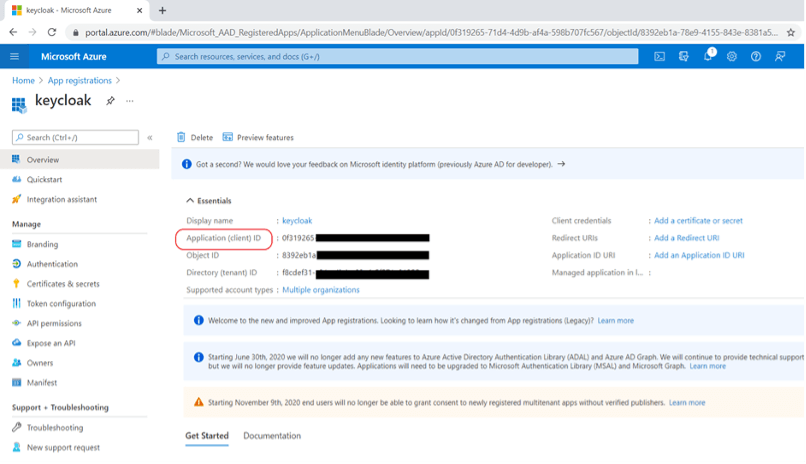Click Add a Redirect URI link

point(686,238)
